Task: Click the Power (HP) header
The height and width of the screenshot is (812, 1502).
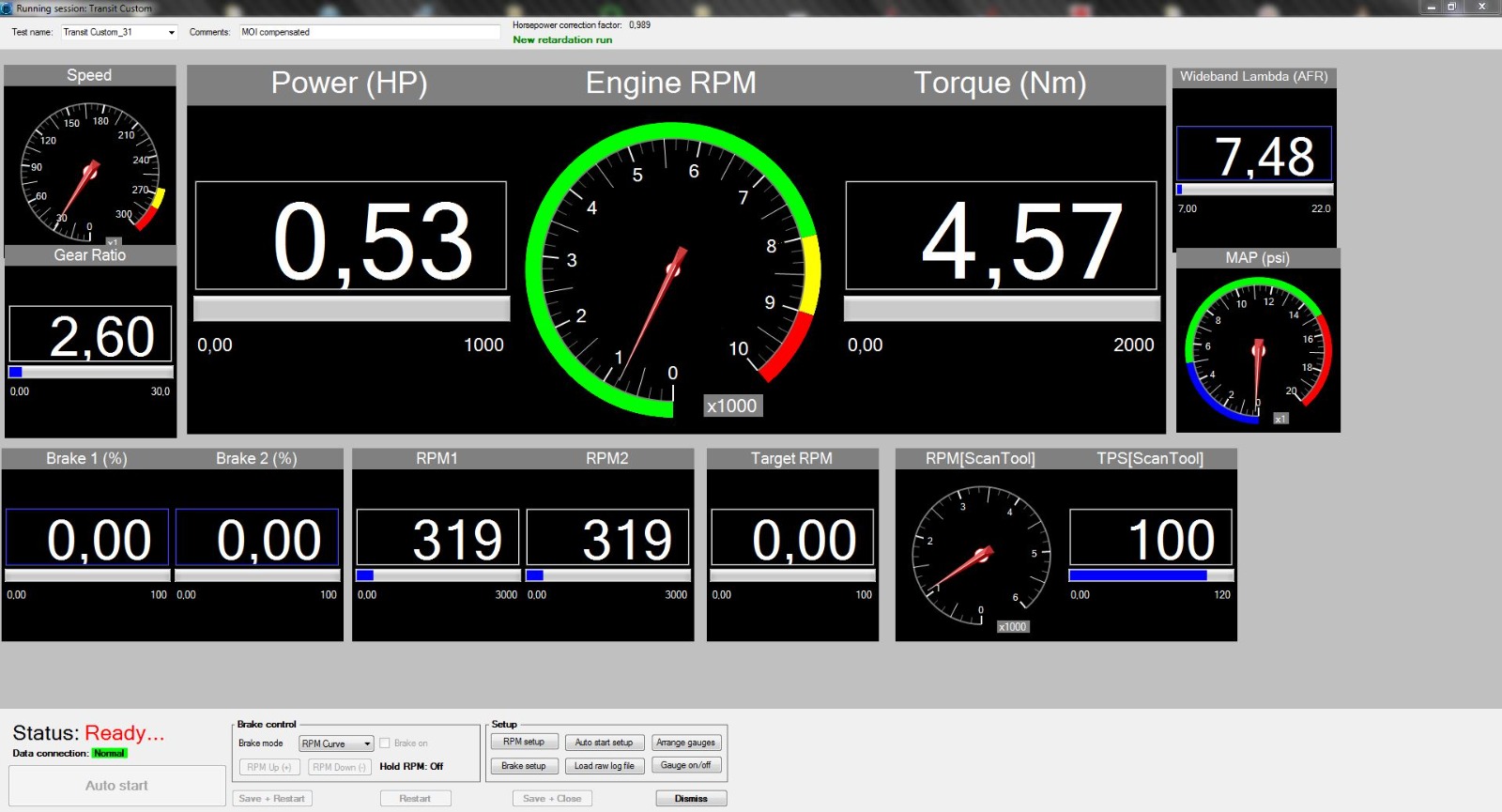Action: coord(349,84)
